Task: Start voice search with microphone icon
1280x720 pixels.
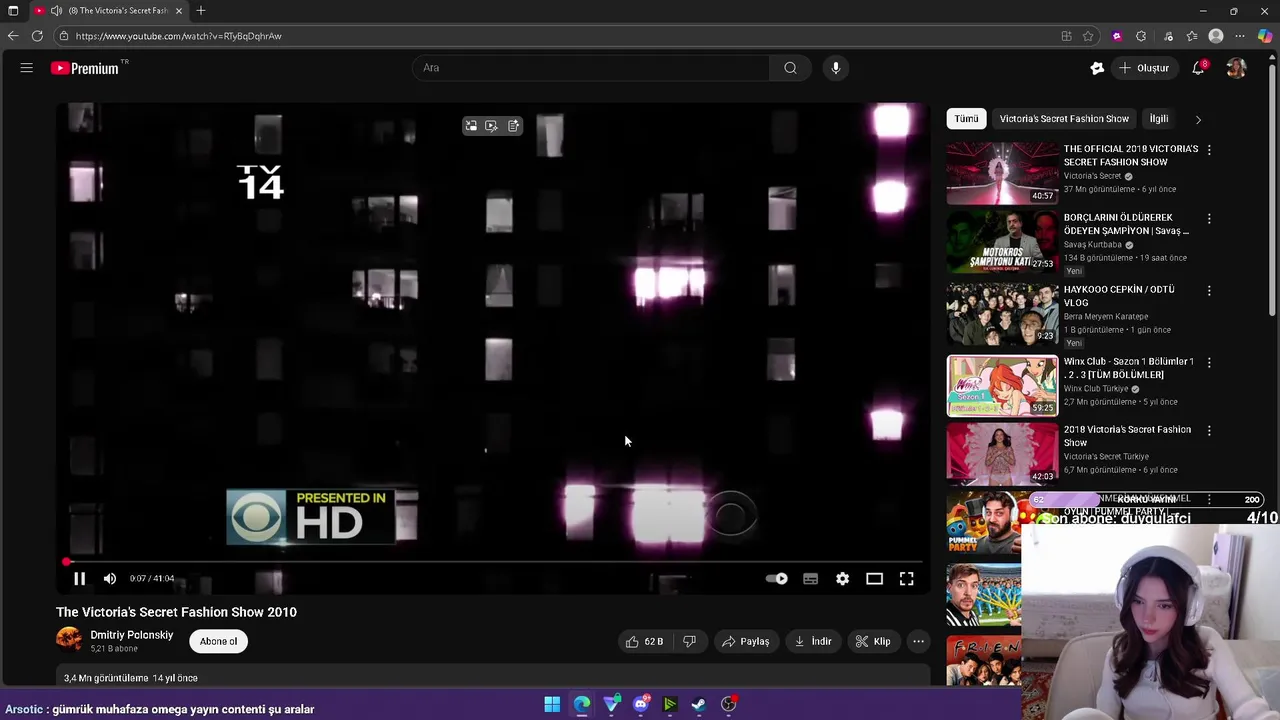Action: [836, 68]
